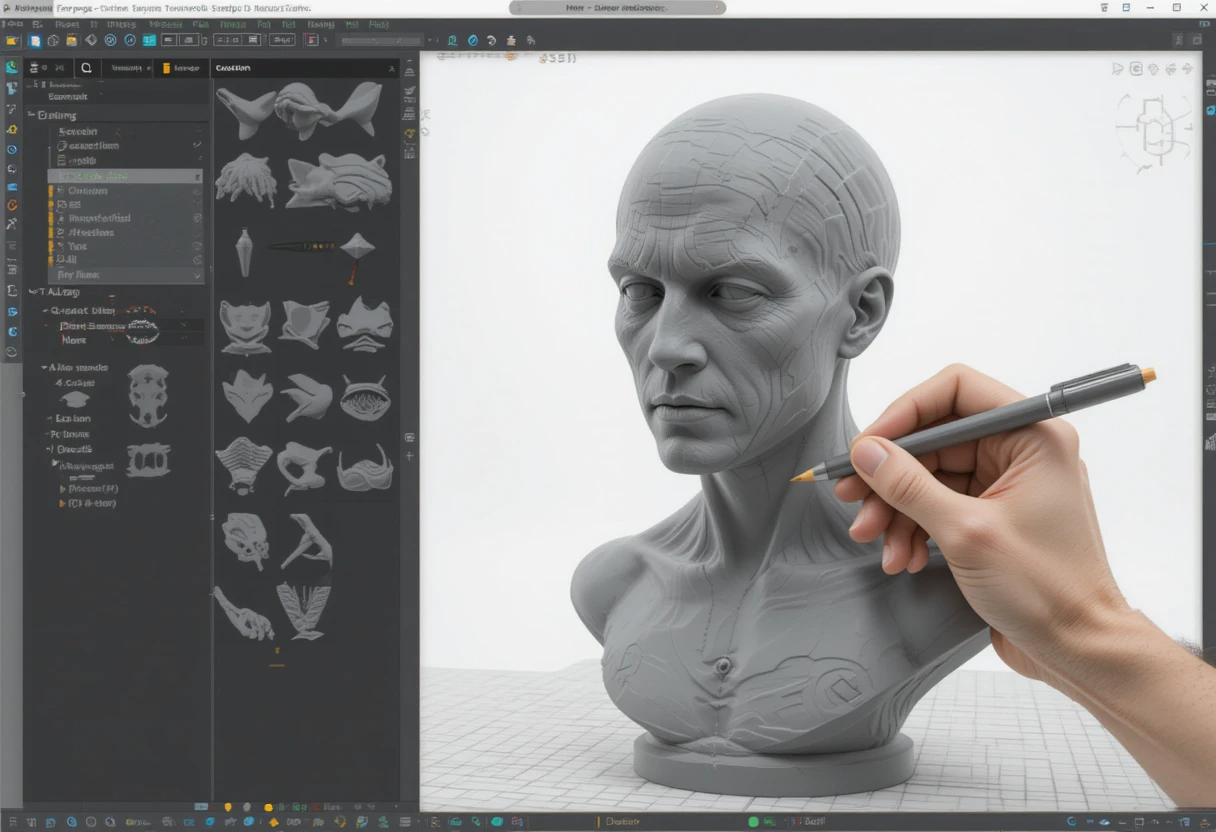Click the yellow folder icon in top toolbar
Screen dimensions: 1216x832
[12, 41]
